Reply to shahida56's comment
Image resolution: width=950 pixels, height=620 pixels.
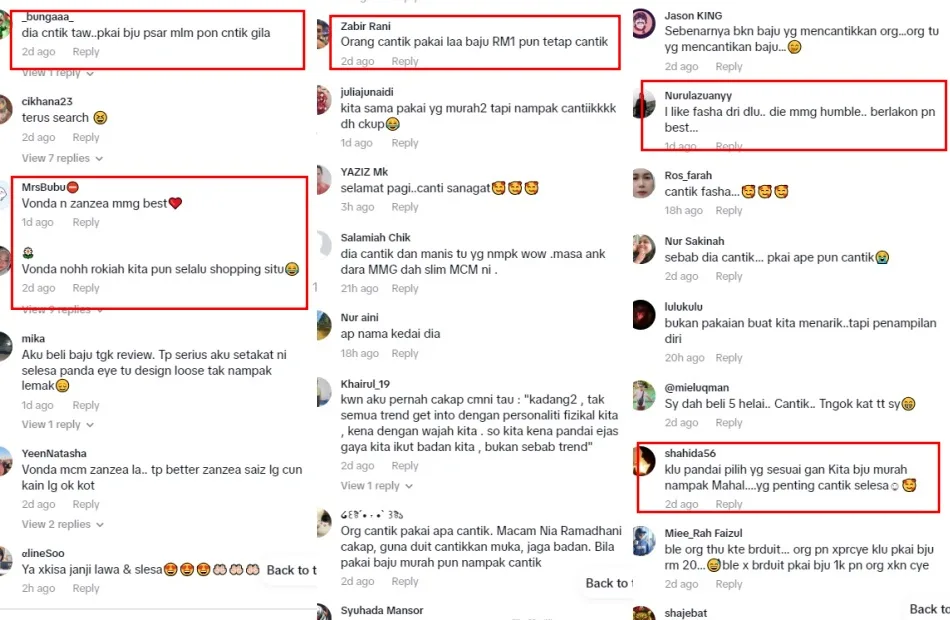[x=729, y=505]
